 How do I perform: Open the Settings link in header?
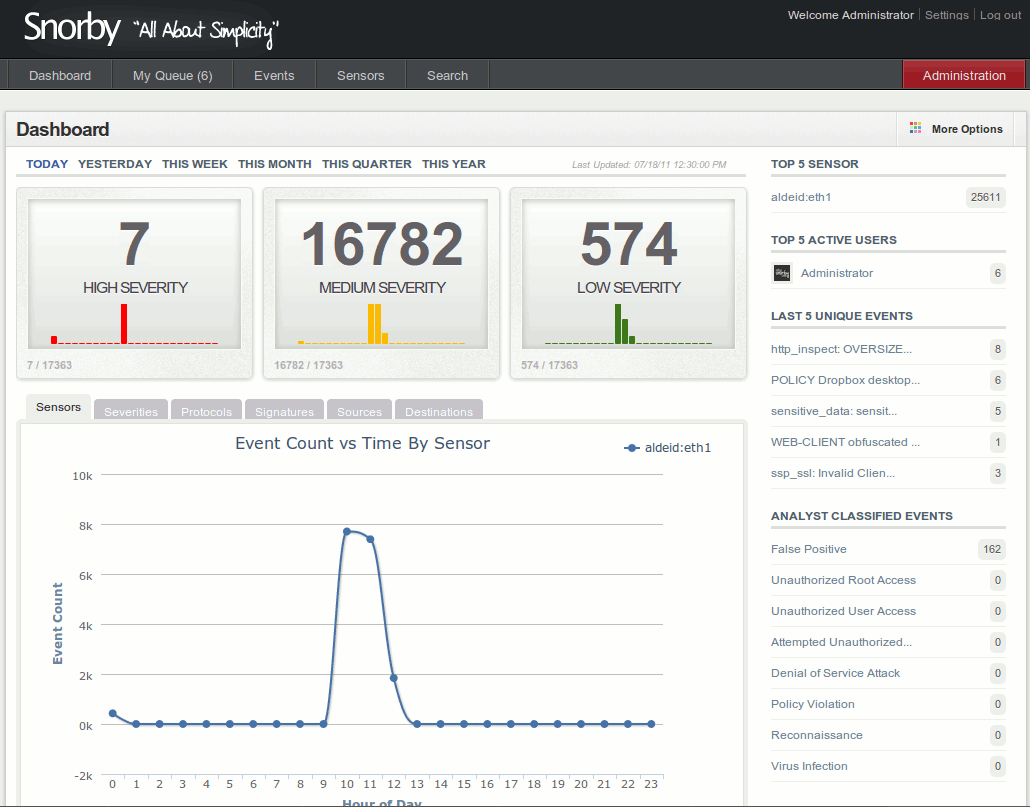tap(946, 15)
